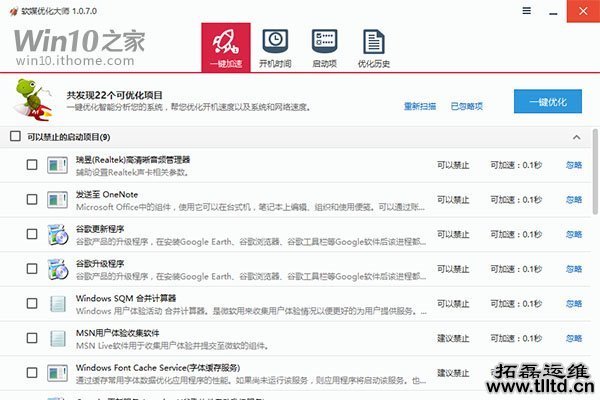The height and width of the screenshot is (400, 600).
Task: Click 可加速:0.1秒 in Windows SQM row
Action: click(516, 304)
